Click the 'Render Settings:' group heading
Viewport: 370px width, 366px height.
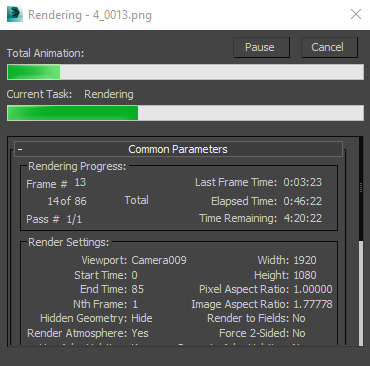[68, 242]
